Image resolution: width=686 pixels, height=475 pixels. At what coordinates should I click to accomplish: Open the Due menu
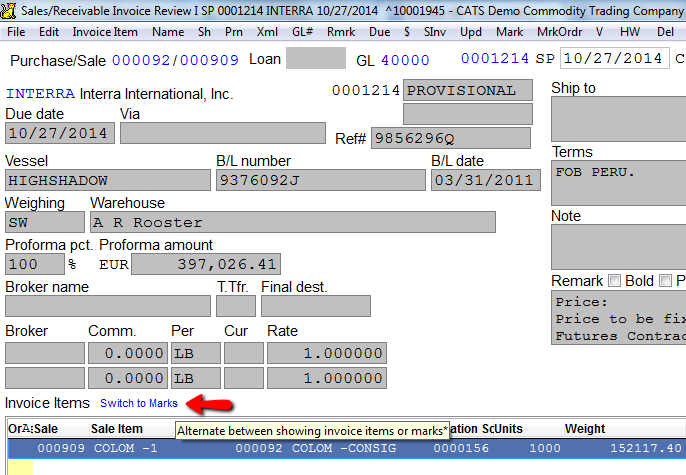click(x=379, y=32)
